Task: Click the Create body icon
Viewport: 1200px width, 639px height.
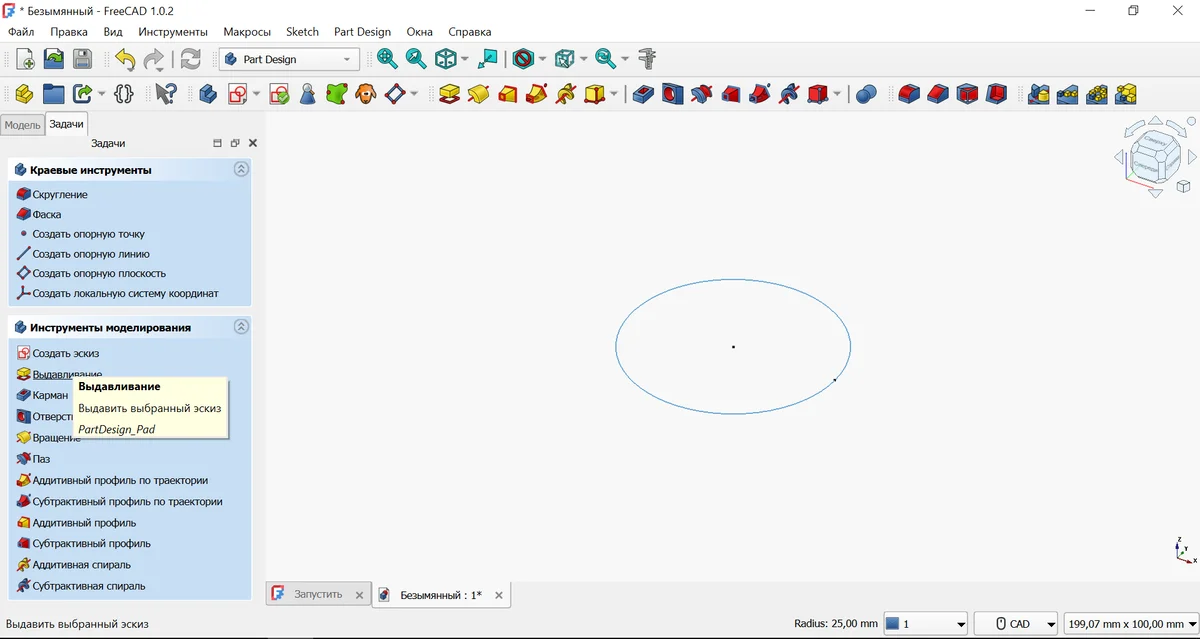Action: click(208, 94)
